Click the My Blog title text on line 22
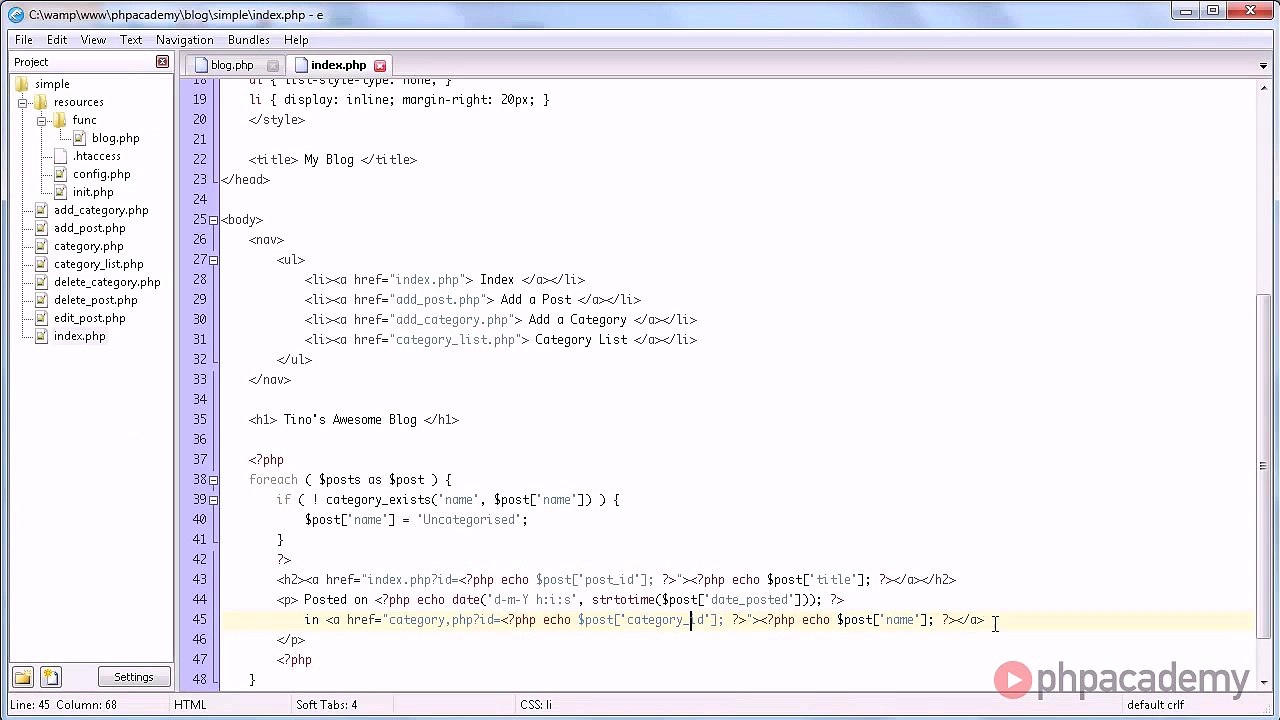 [329, 160]
